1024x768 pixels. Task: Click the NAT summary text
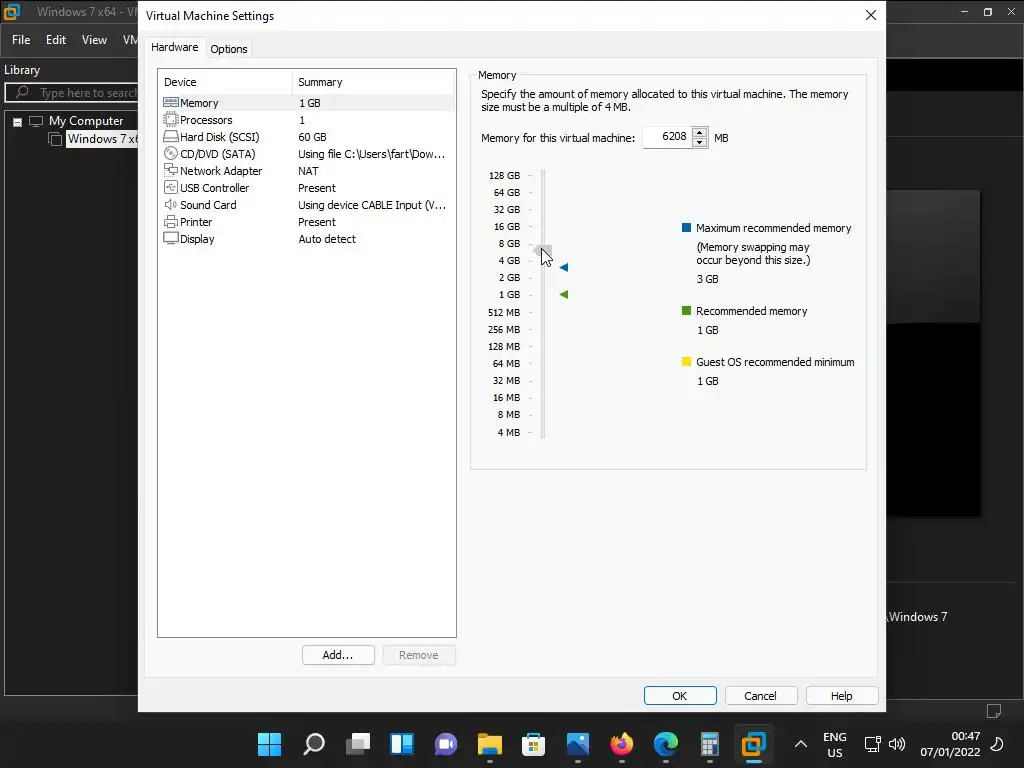[308, 171]
